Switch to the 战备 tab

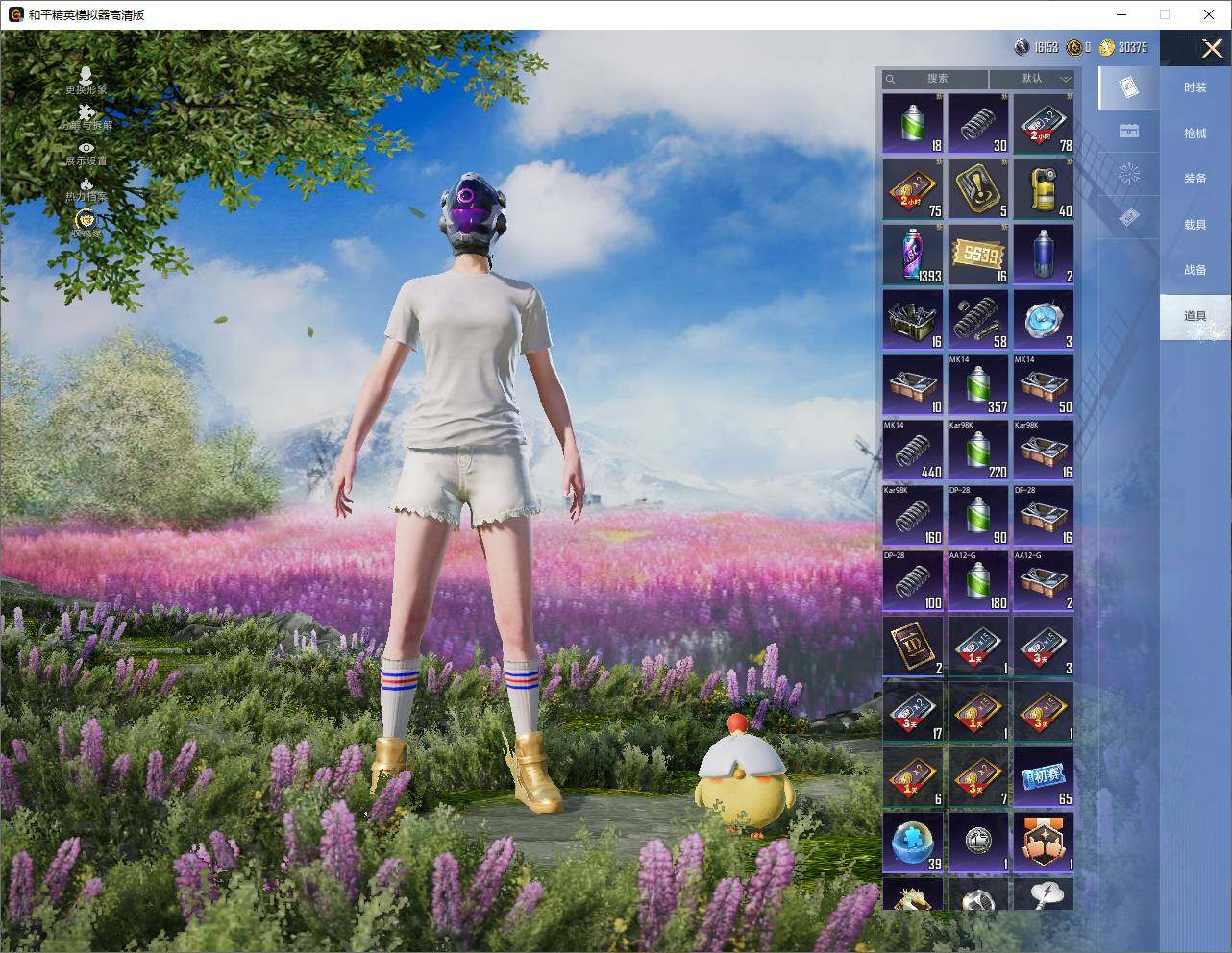pos(1195,270)
